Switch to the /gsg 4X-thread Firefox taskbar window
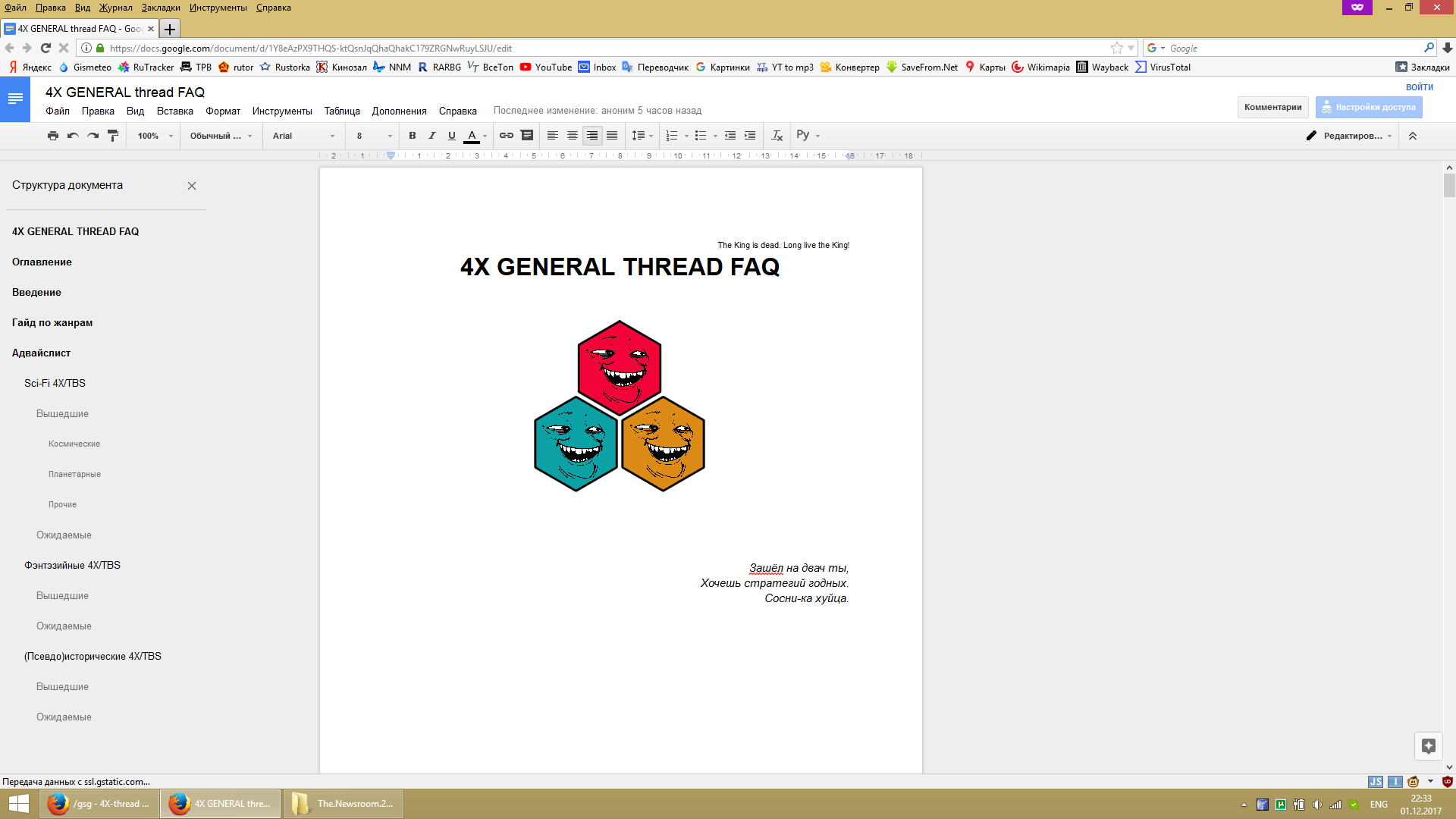The width and height of the screenshot is (1456, 819). (99, 804)
